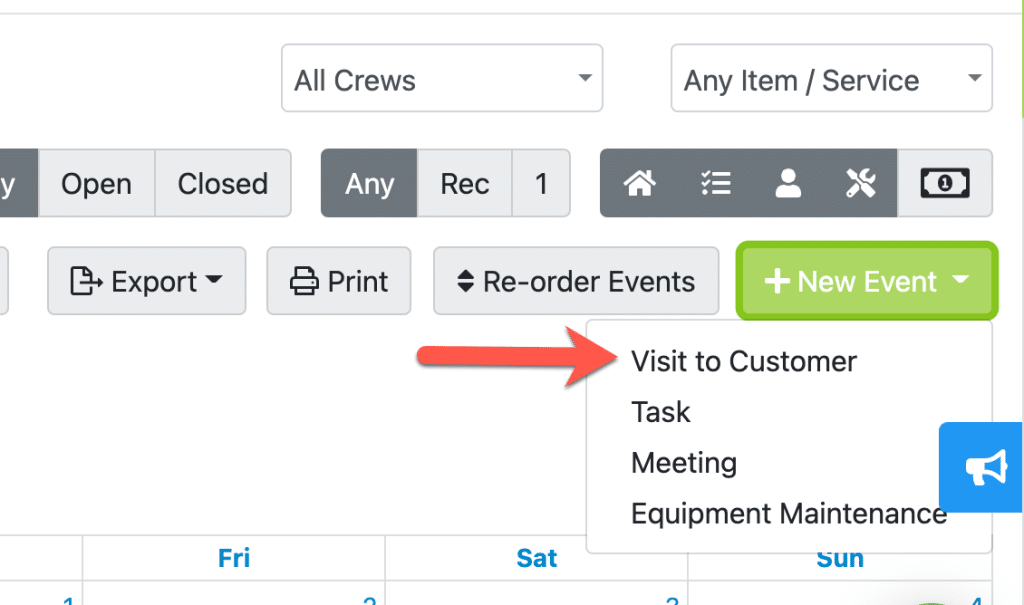Click the blue megaphone announcement icon
The width and height of the screenshot is (1024, 605).
pos(984,468)
